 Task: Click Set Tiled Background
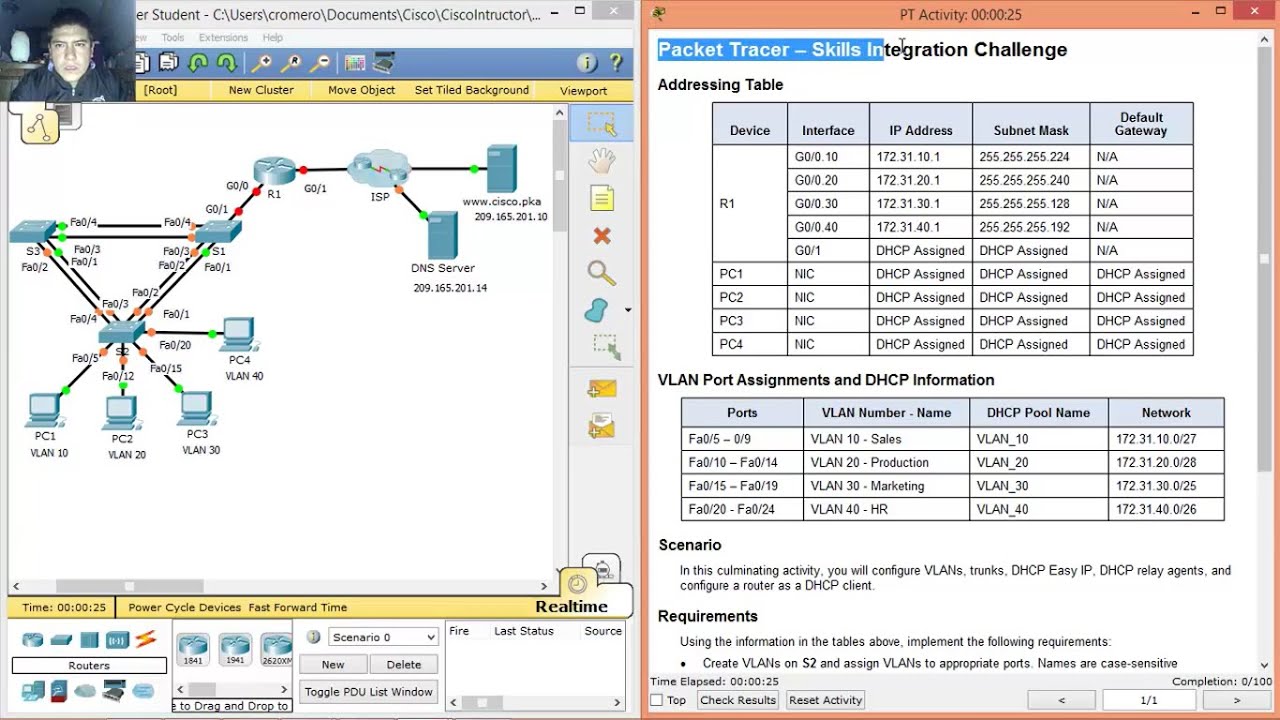[472, 90]
